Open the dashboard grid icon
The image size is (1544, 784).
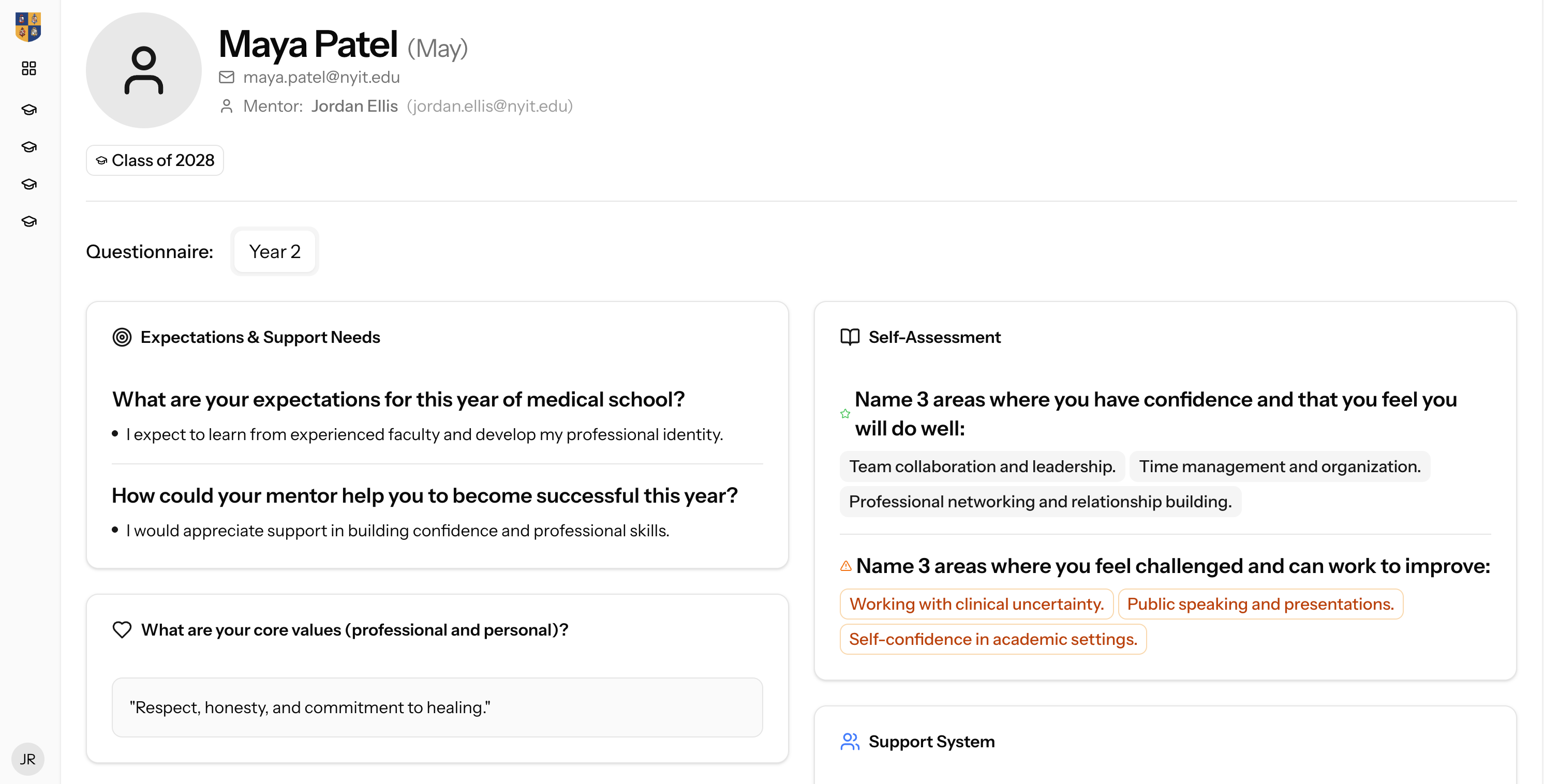tap(29, 68)
